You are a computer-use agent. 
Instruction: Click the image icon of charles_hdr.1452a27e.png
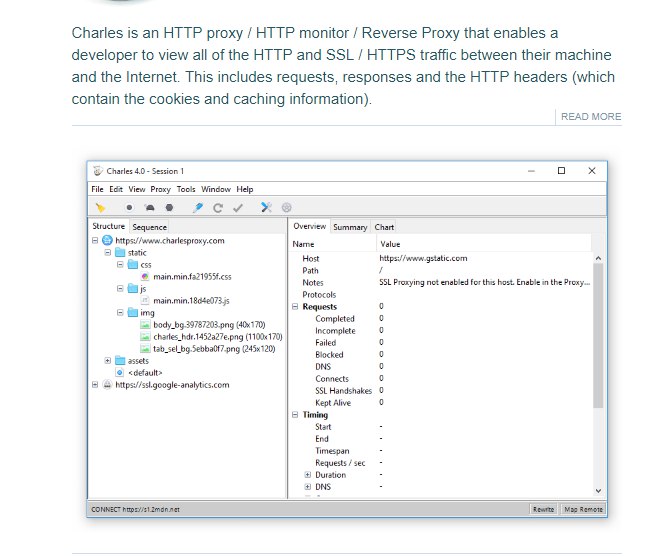(x=145, y=337)
